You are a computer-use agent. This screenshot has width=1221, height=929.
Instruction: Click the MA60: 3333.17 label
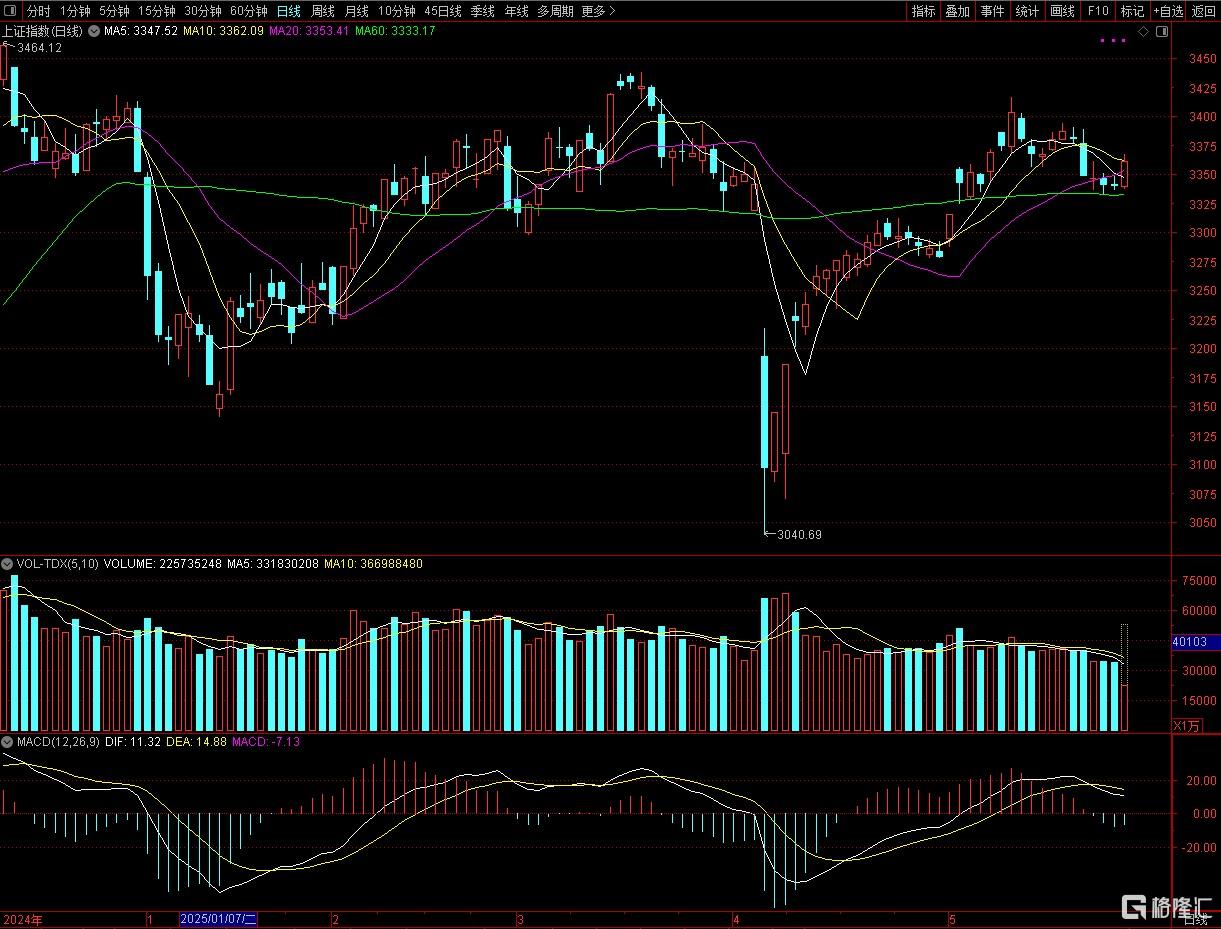396,31
